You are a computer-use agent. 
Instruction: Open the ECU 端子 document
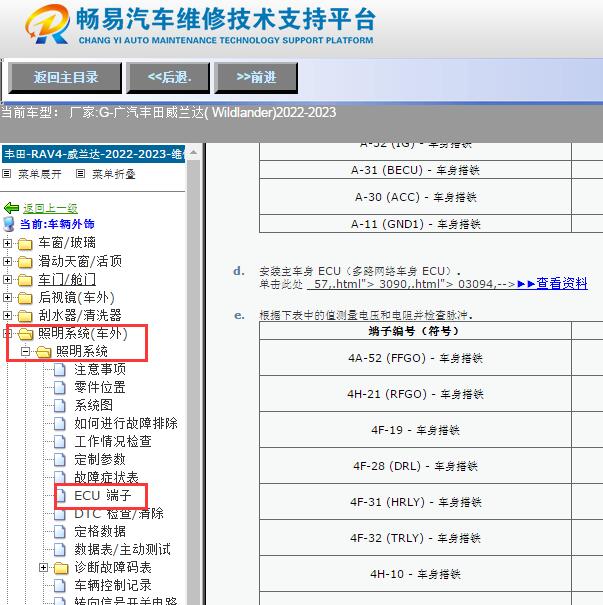(103, 495)
